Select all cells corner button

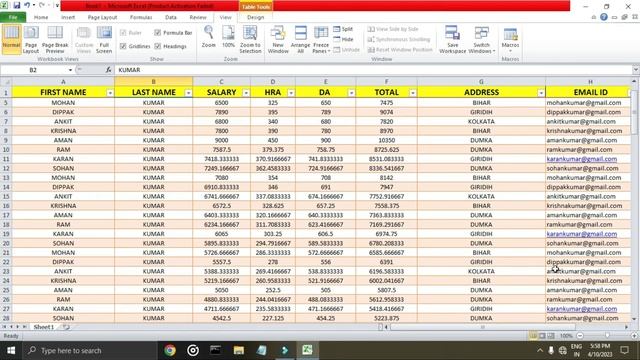click(6, 82)
